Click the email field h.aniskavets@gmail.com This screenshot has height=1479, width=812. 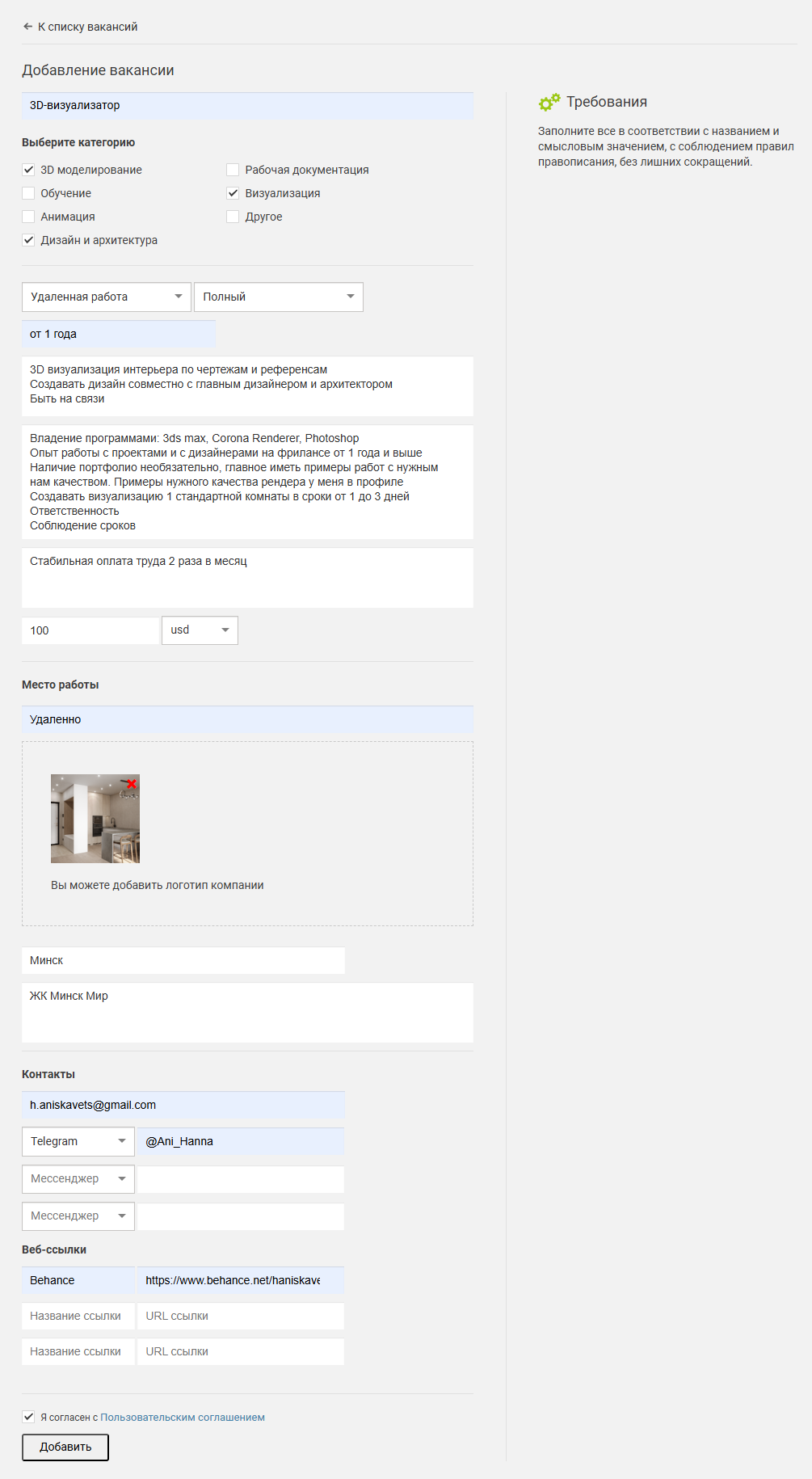[x=183, y=1106]
